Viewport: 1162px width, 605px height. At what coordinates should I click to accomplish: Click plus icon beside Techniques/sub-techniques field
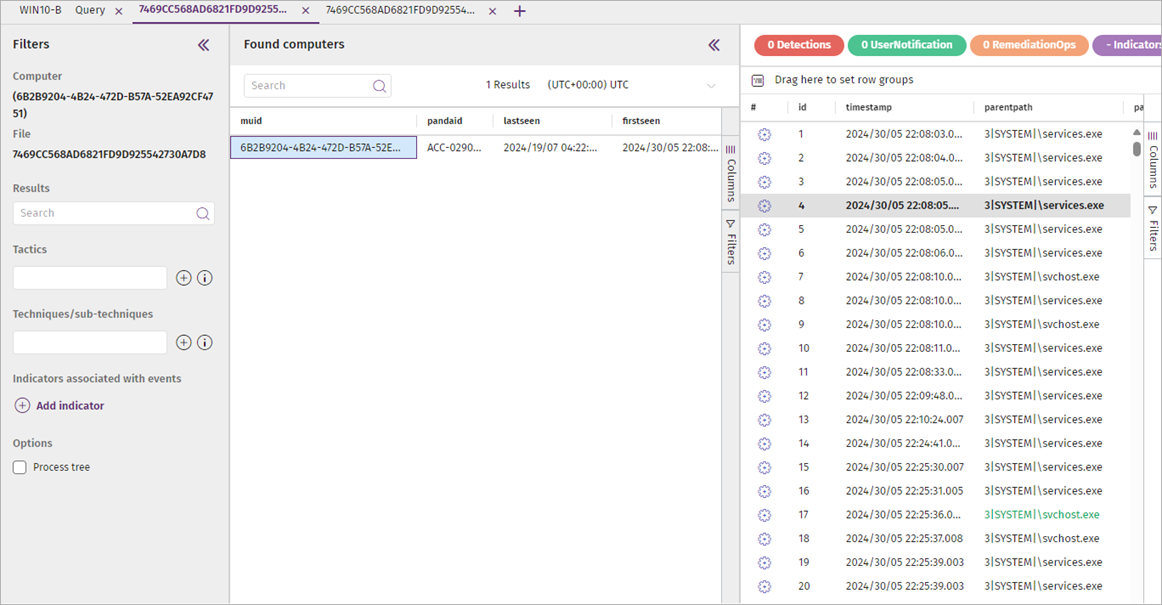[184, 342]
